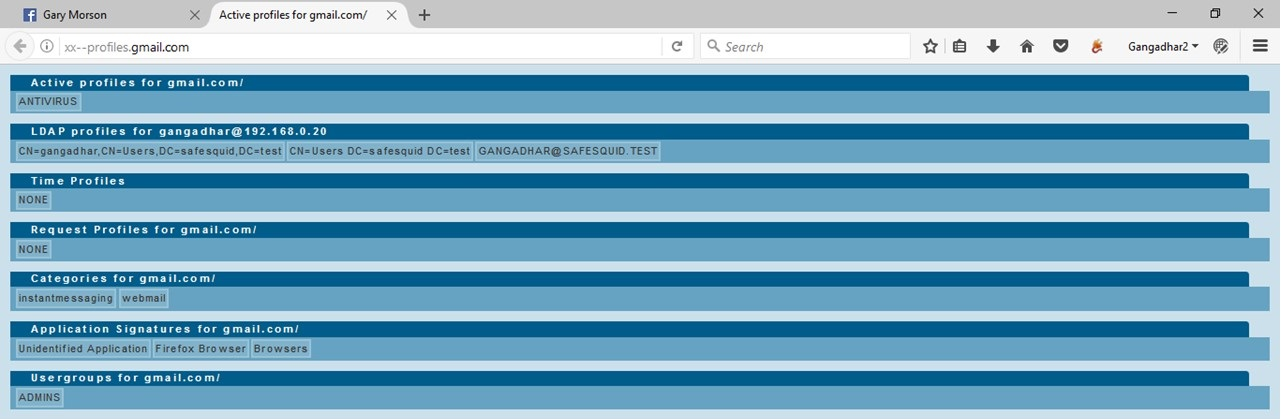Click the browser back arrow button
Screen dimensions: 1281x419
pos(19,46)
